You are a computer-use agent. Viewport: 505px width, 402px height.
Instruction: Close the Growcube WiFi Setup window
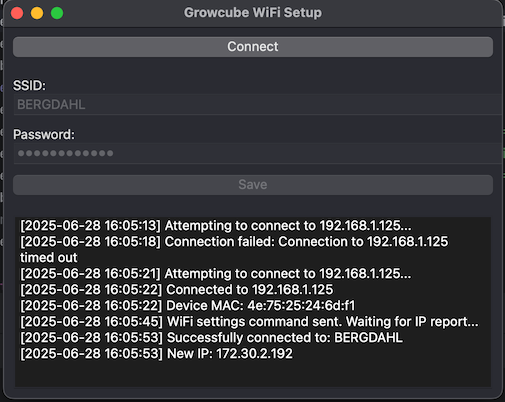17,13
